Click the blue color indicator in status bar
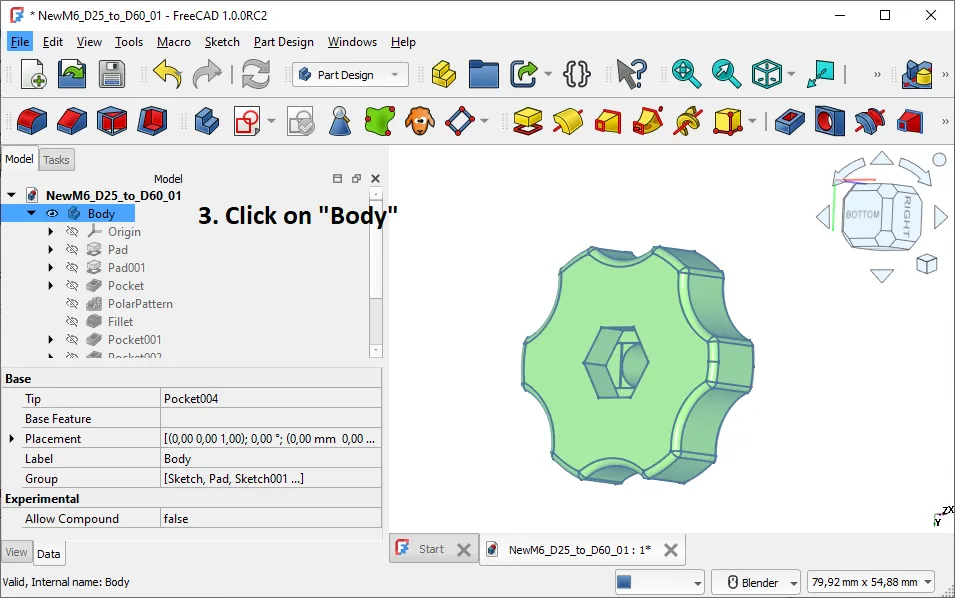The height and width of the screenshot is (598, 955). pos(624,582)
